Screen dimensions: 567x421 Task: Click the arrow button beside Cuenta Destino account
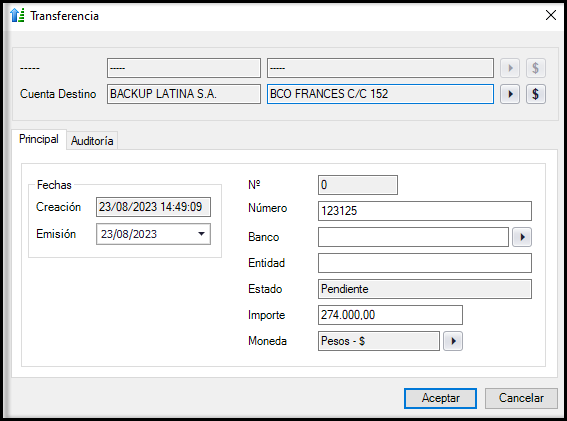click(510, 94)
